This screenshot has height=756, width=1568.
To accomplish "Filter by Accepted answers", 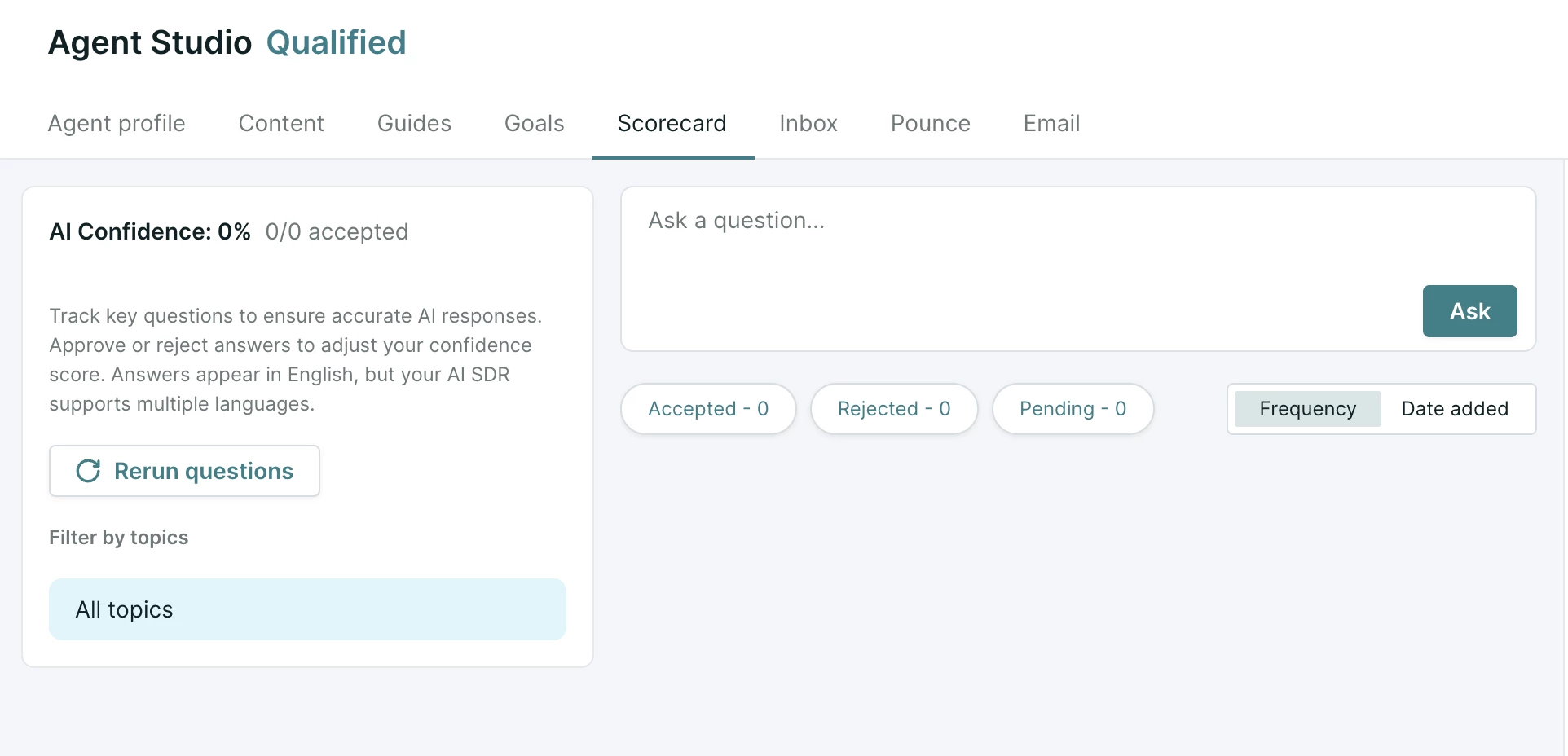I will pos(708,409).
